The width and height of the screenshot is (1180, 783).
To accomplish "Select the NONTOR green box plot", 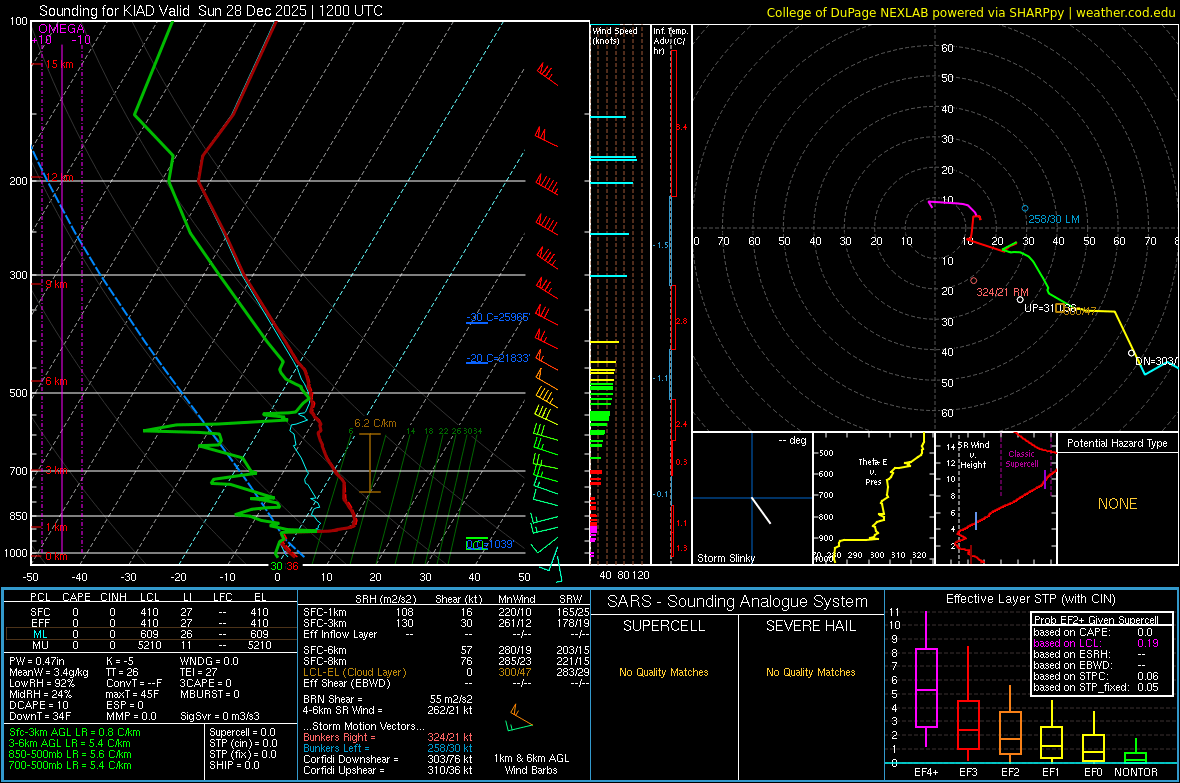I will [x=1136, y=753].
